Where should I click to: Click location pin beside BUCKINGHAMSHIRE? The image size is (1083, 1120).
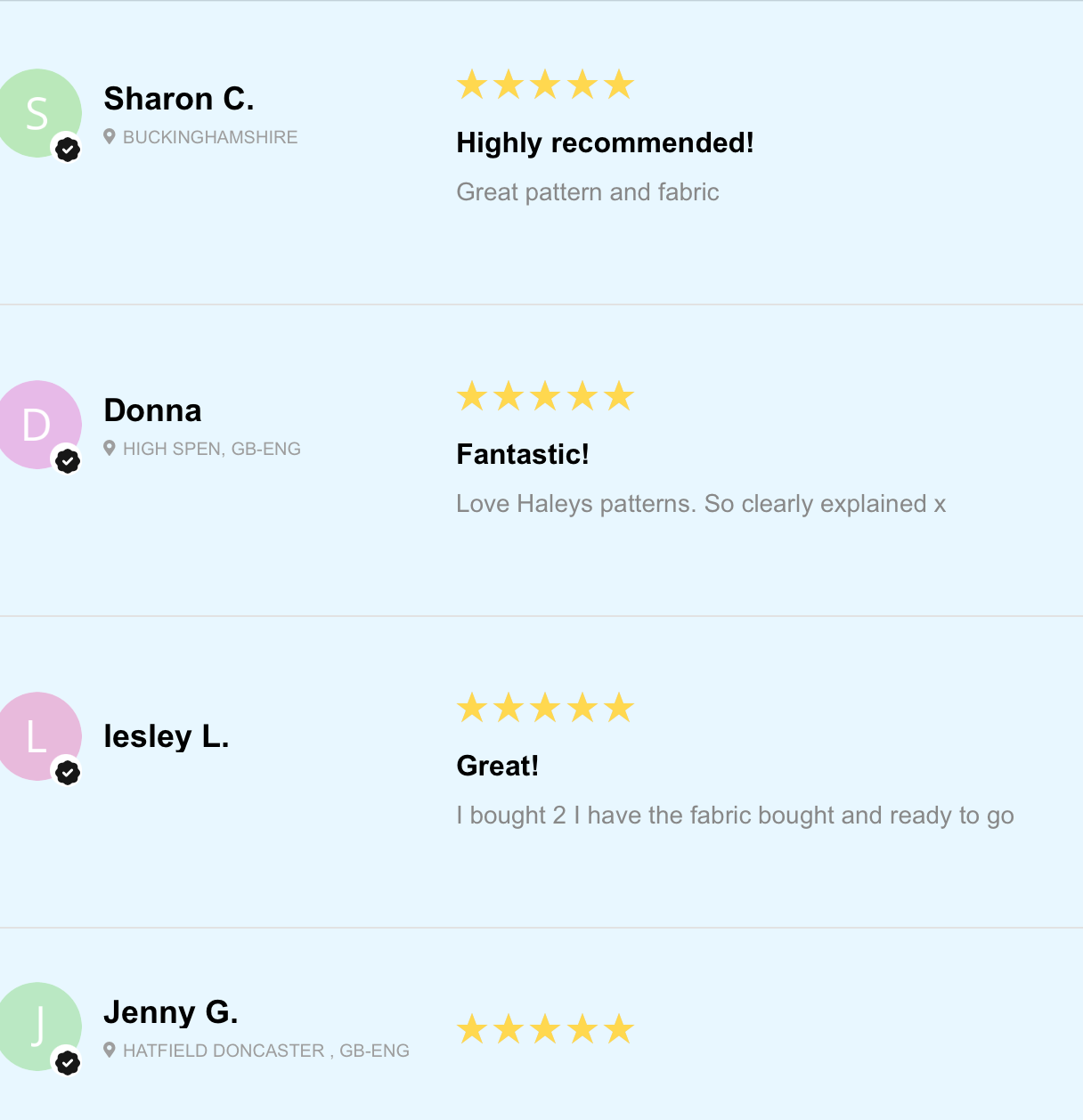click(110, 137)
